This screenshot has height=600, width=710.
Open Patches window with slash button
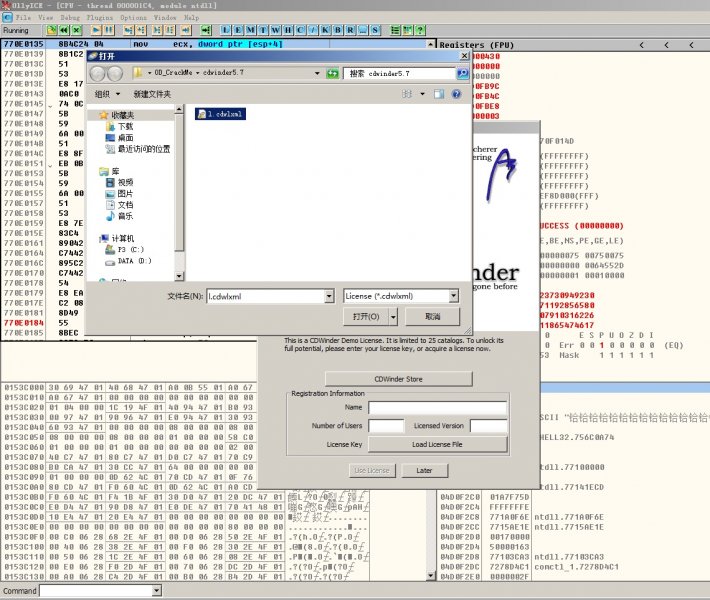click(x=313, y=30)
